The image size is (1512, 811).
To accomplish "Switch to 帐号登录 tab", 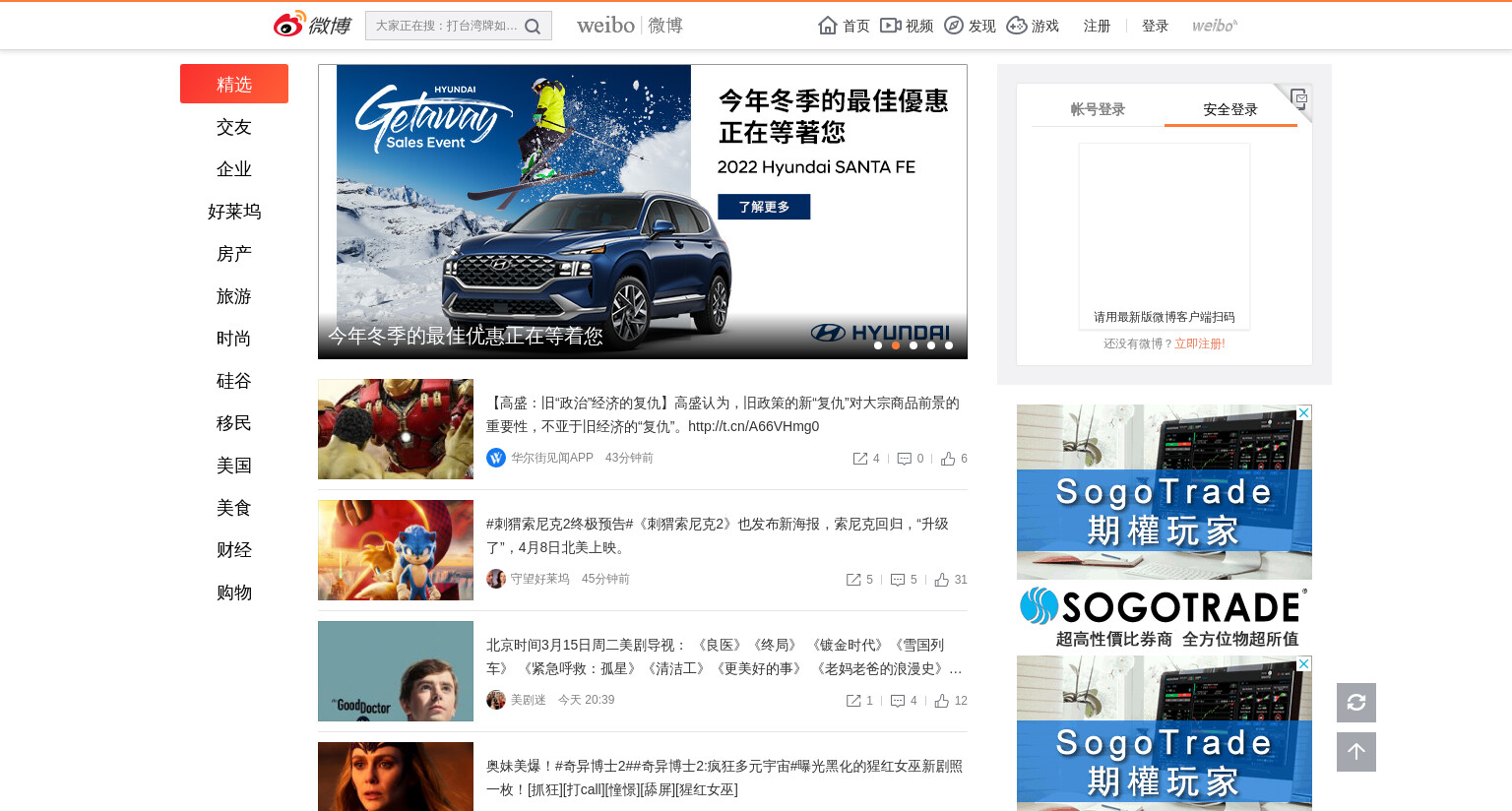I will click(x=1098, y=109).
